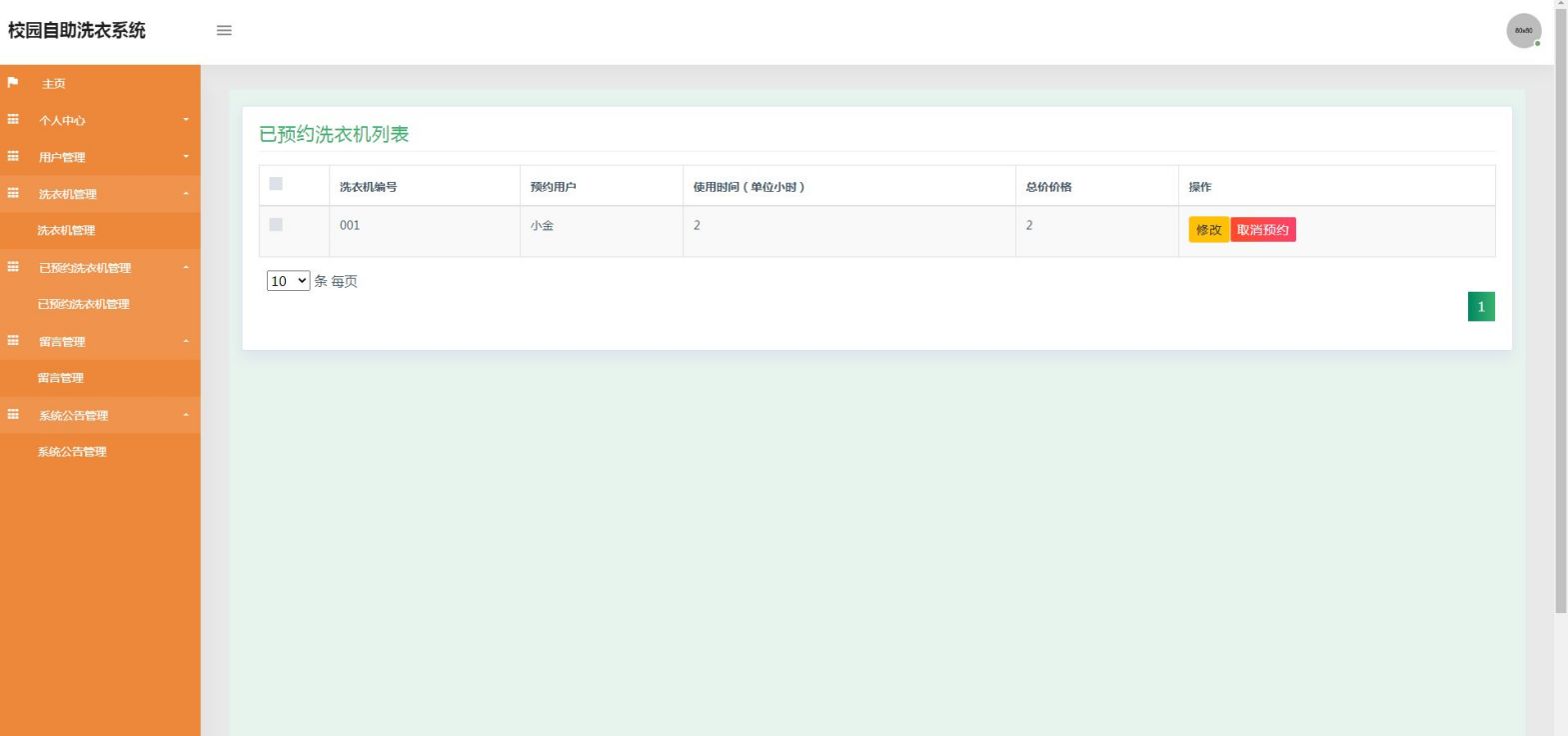Open the rows-per-page dropdown showing 10
Viewport: 1568px width, 736px height.
(288, 281)
